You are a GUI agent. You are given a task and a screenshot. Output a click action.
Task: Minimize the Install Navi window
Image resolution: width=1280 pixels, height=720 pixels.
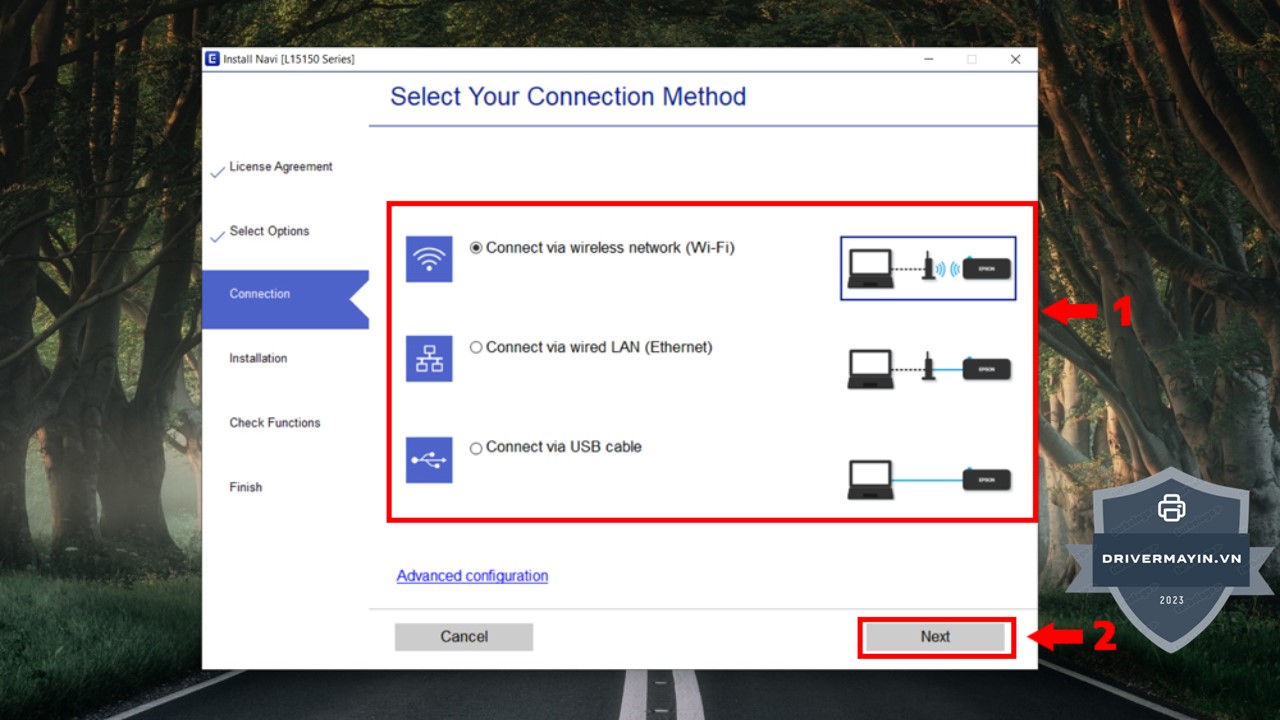pyautogui.click(x=929, y=60)
